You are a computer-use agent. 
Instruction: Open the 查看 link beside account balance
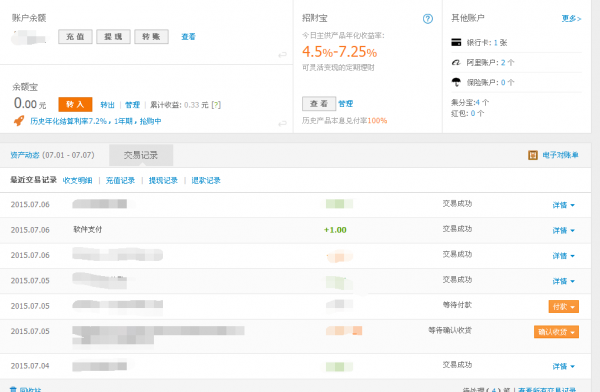188,37
